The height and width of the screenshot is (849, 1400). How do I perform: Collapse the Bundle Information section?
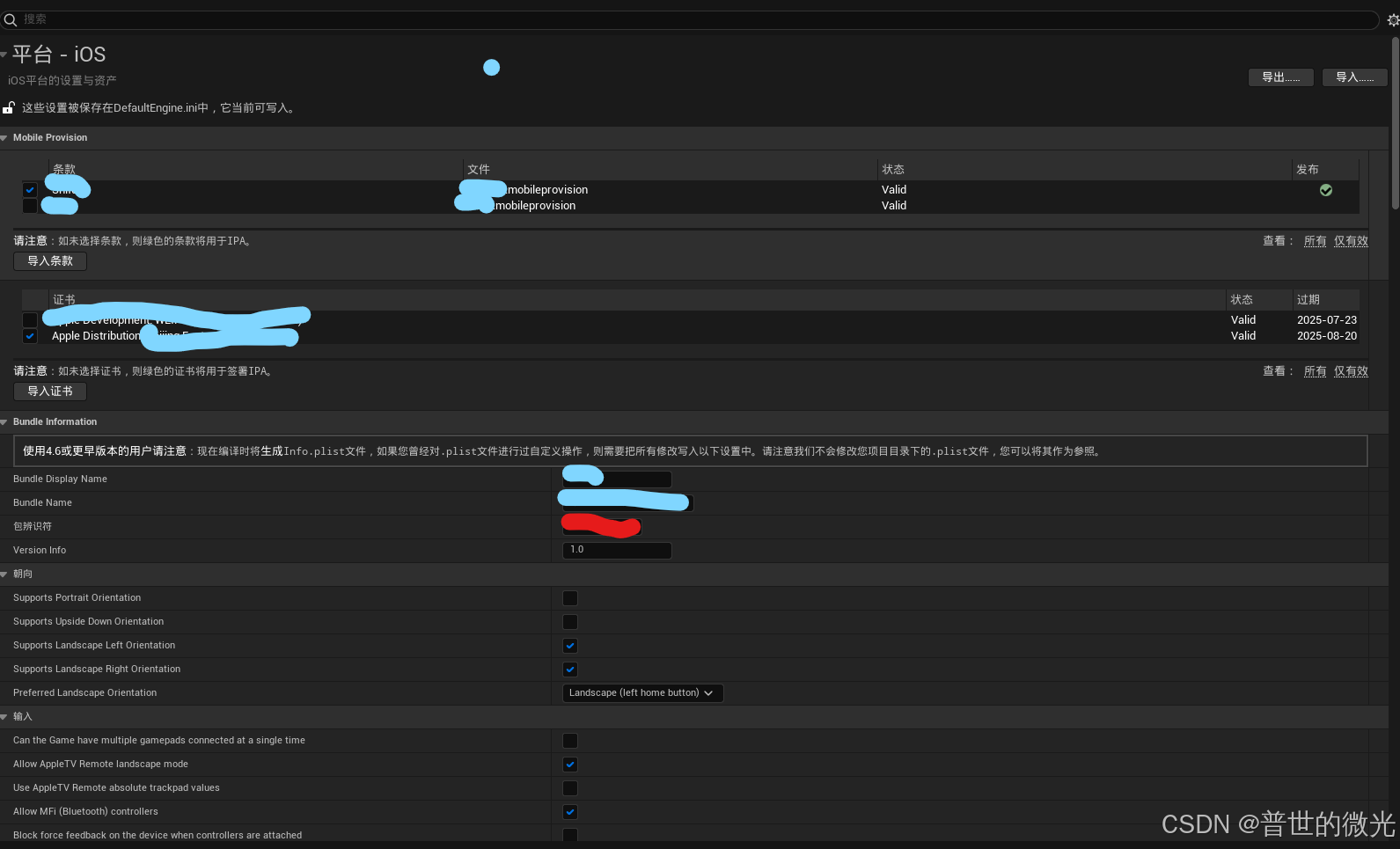(4, 422)
